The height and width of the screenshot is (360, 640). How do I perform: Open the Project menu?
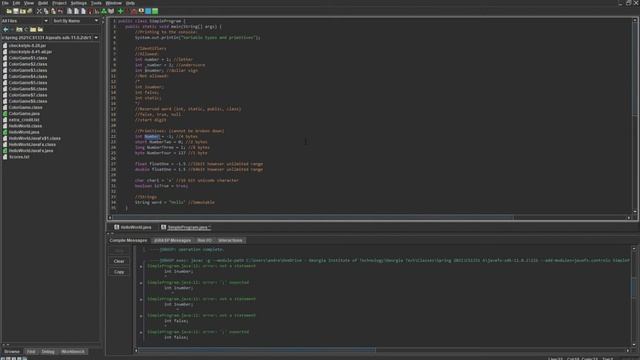(59, 3)
